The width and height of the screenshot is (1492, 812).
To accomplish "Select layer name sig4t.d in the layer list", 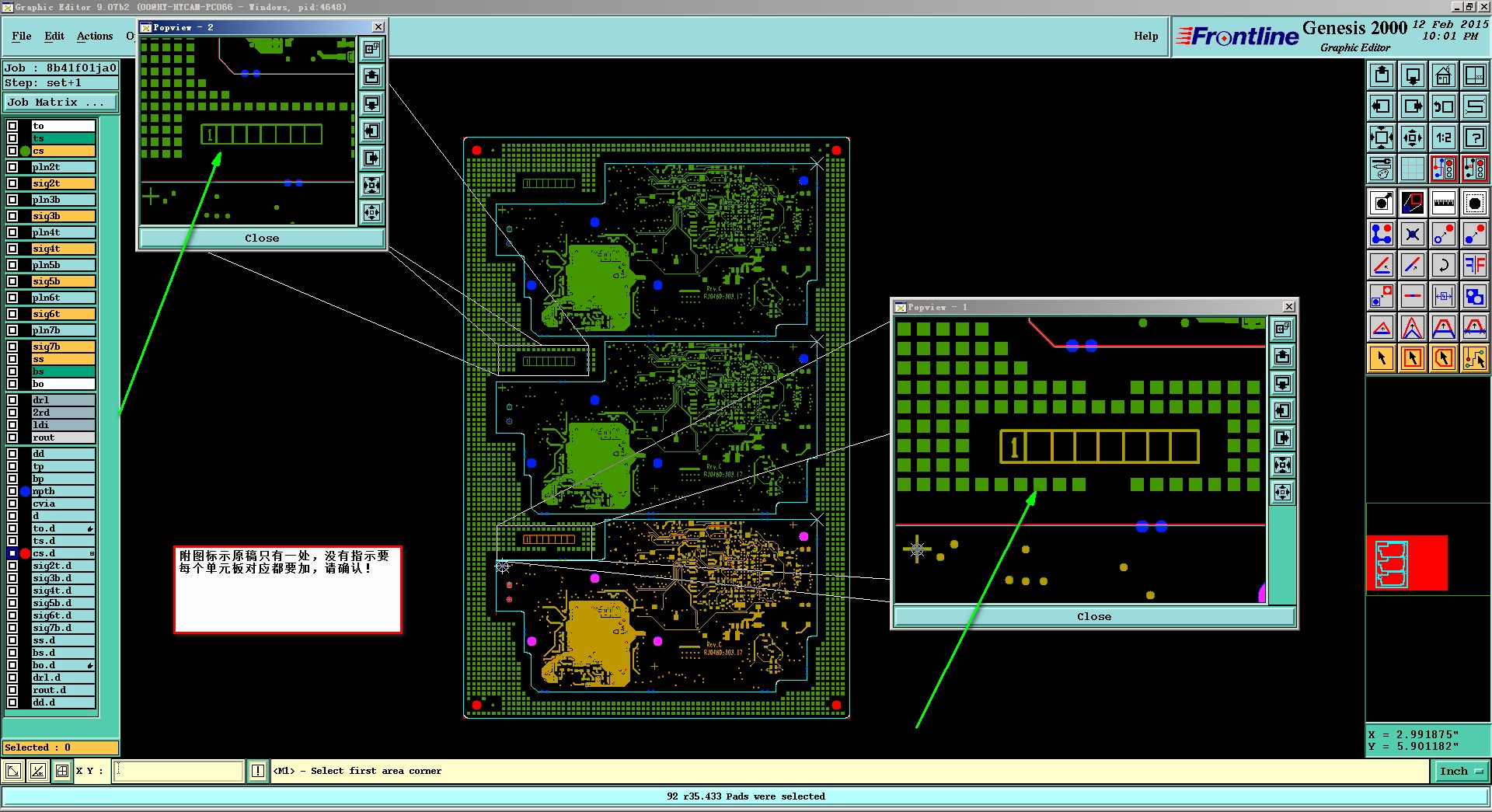I will point(63,591).
